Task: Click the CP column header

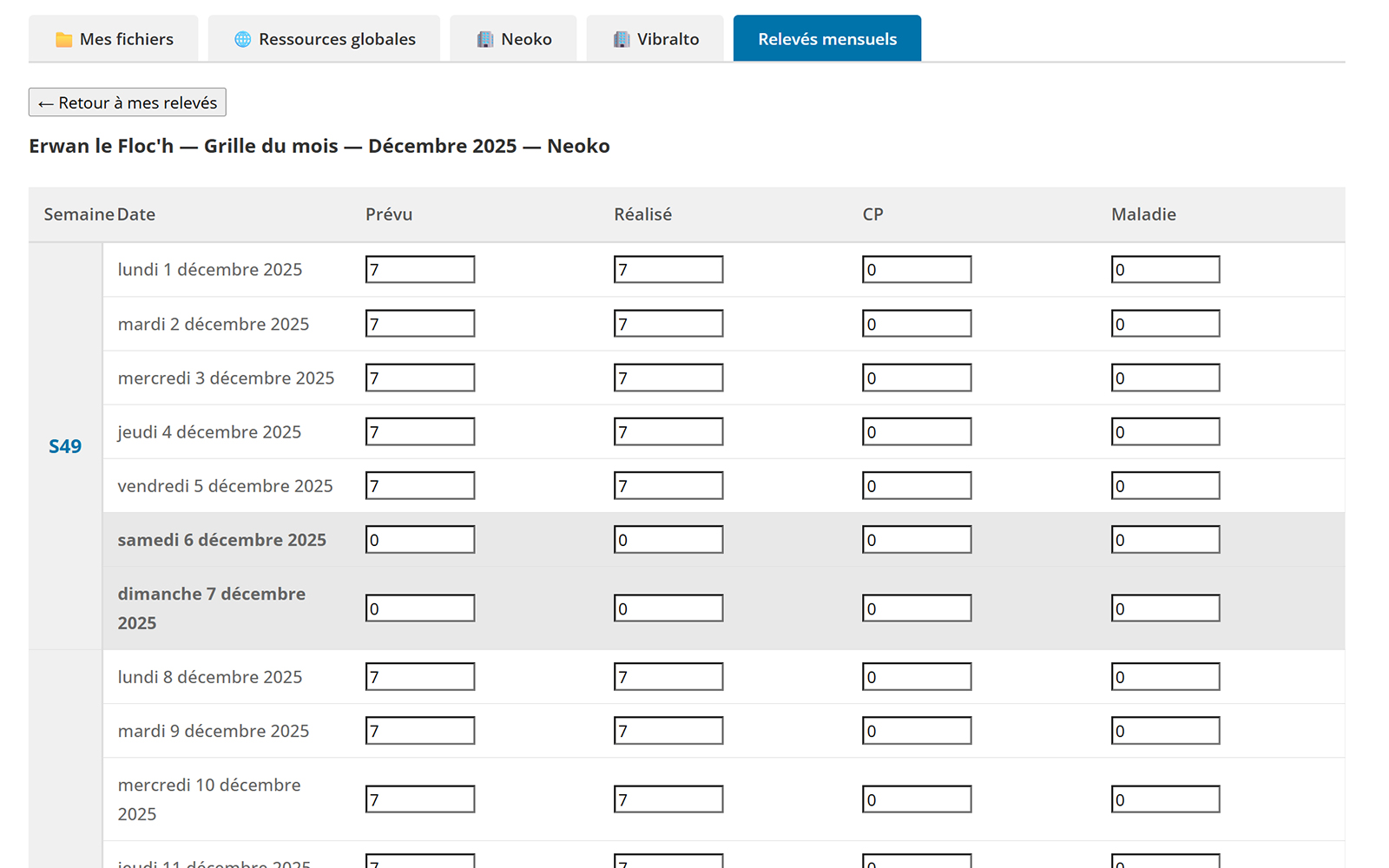Action: point(872,214)
